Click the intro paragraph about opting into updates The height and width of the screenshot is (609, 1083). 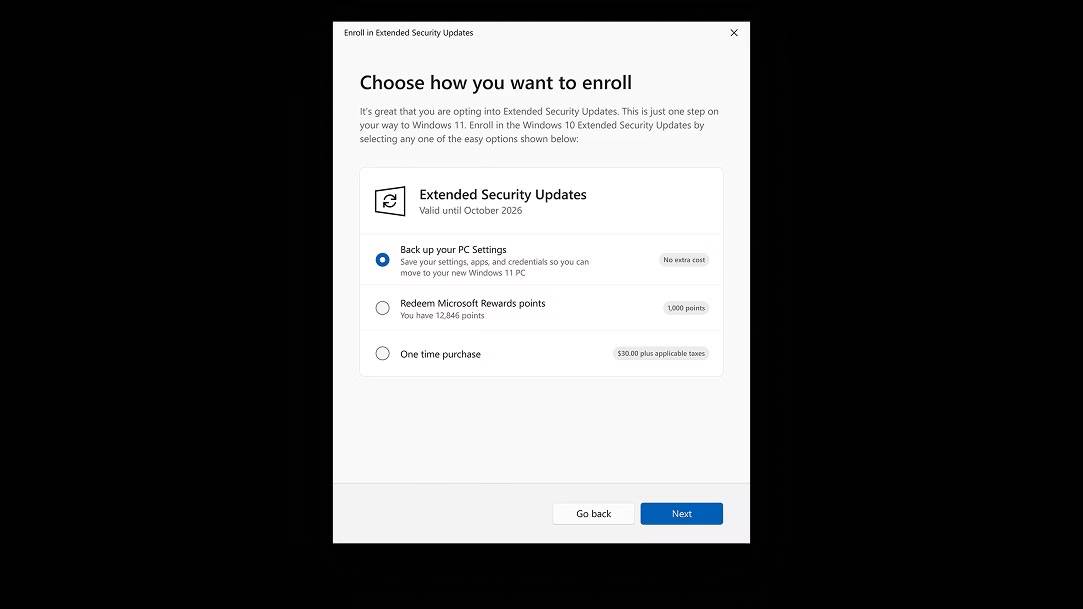point(539,125)
